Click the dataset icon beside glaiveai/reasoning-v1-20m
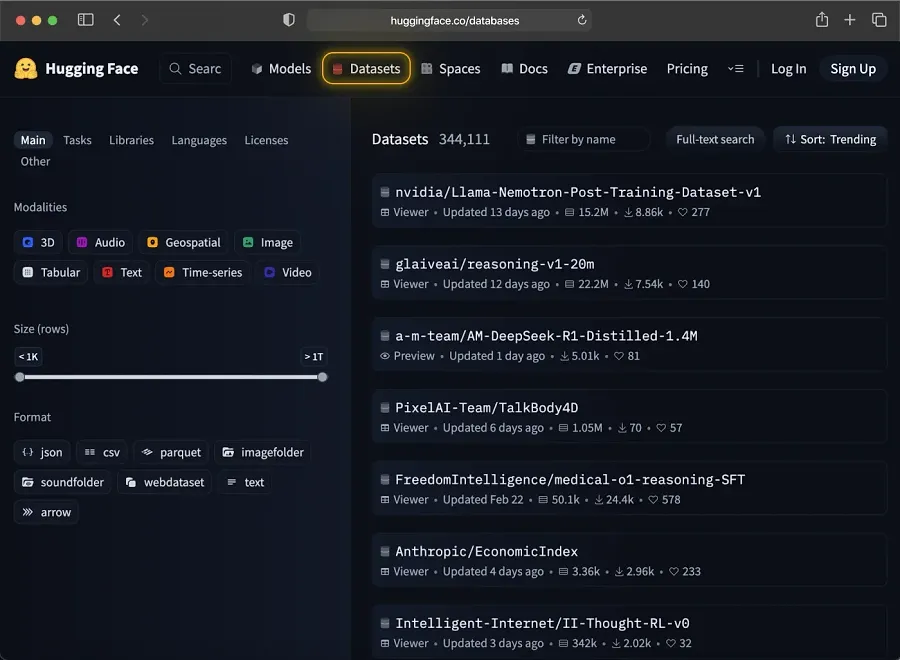This screenshot has width=900, height=660. coord(385,264)
